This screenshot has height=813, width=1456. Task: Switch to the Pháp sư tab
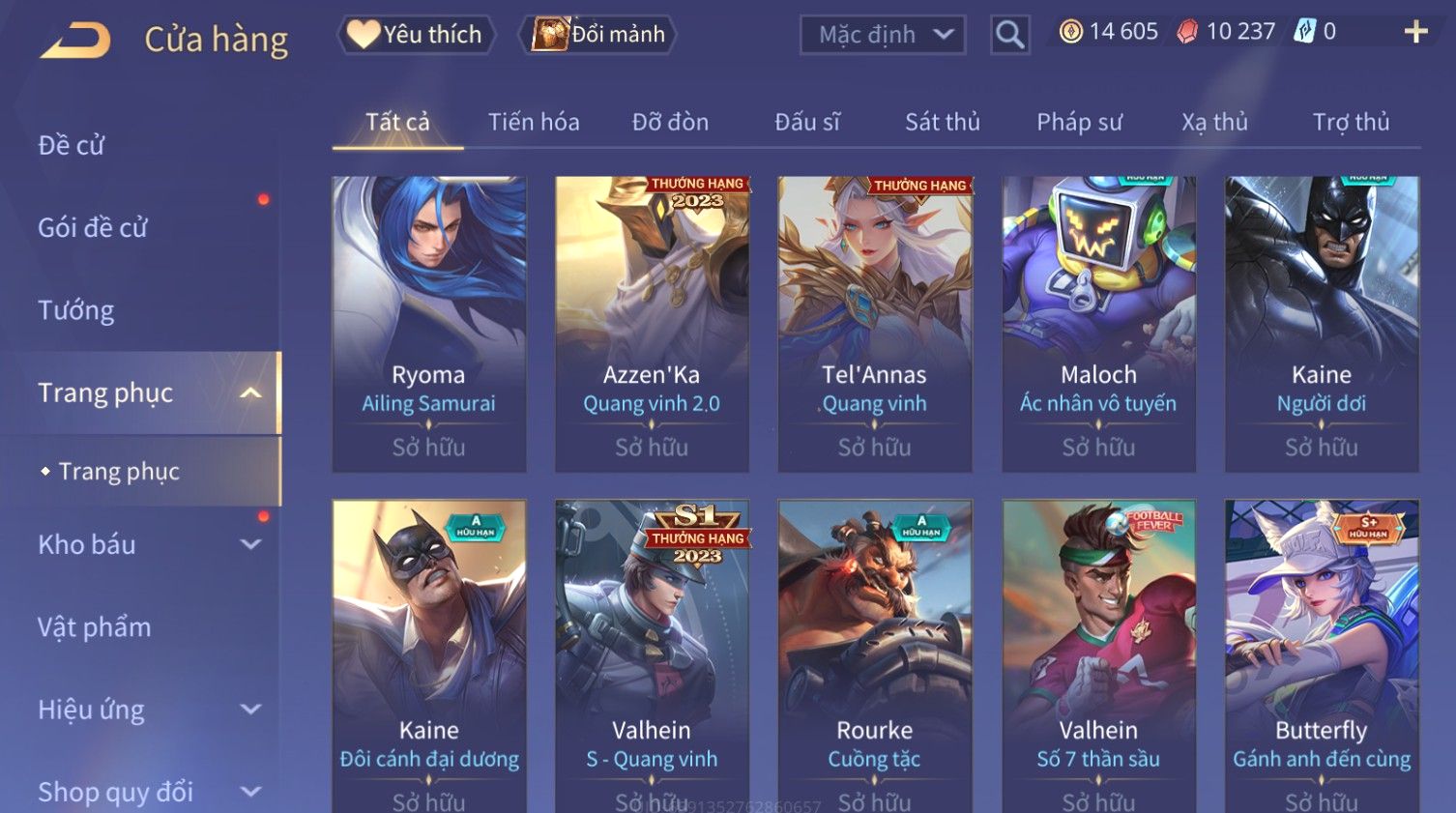coord(1080,122)
